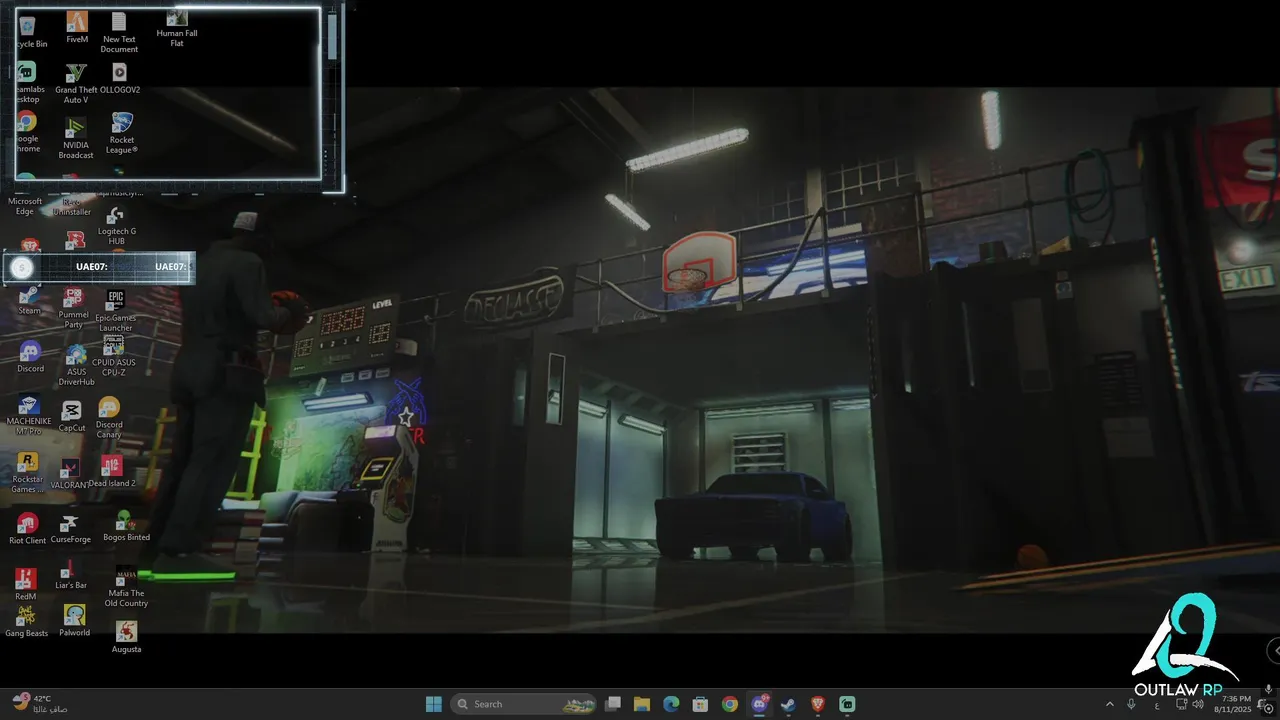Screen dimensions: 1280x720
Task: Launch VALORANT from the desktop
Action: (70, 475)
